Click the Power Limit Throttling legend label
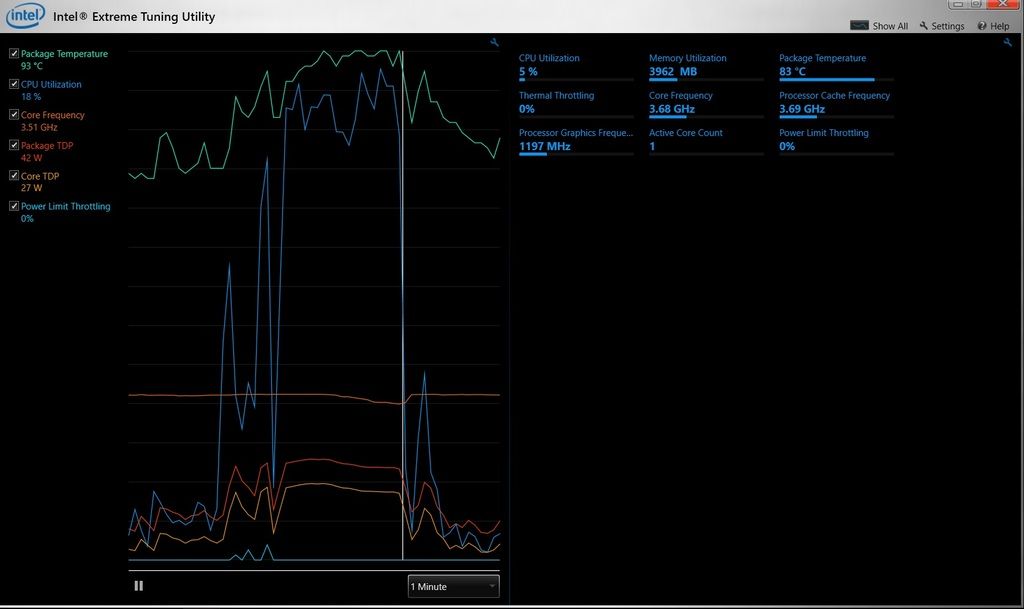This screenshot has height=609, width=1024. click(65, 206)
